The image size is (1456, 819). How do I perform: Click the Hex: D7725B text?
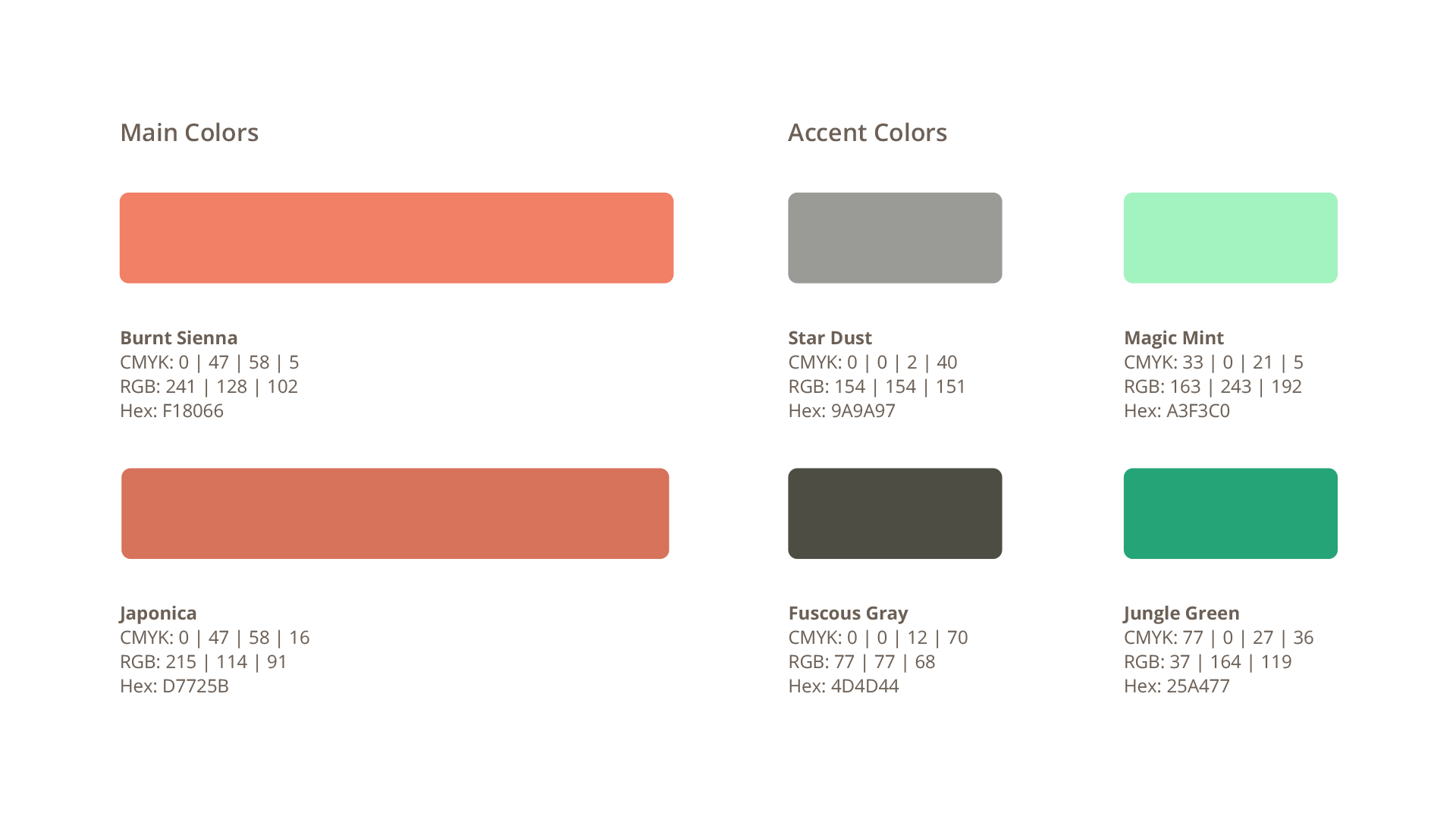tap(174, 686)
